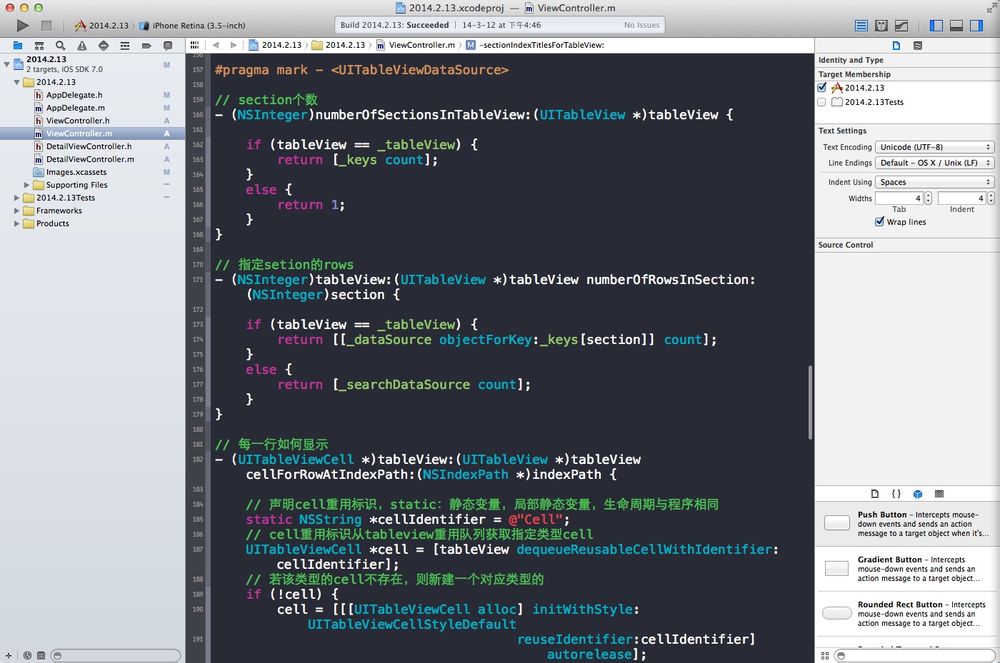Viewport: 1000px width, 663px height.
Task: Enable 2014.2.13Tests target membership checkbox
Action: (x=821, y=101)
